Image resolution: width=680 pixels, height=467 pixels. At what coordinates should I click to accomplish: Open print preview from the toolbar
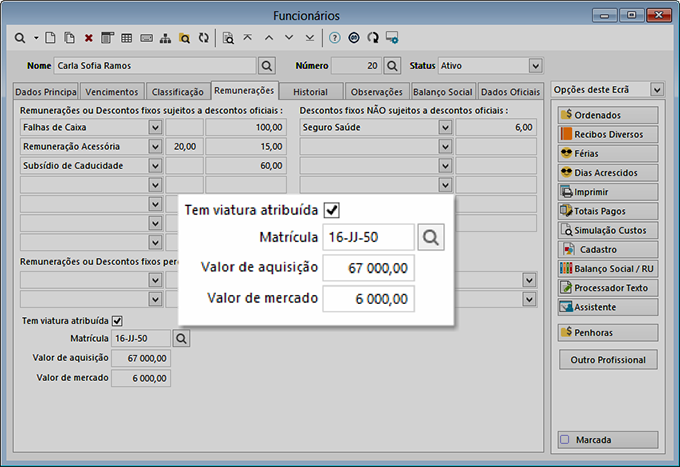228,38
